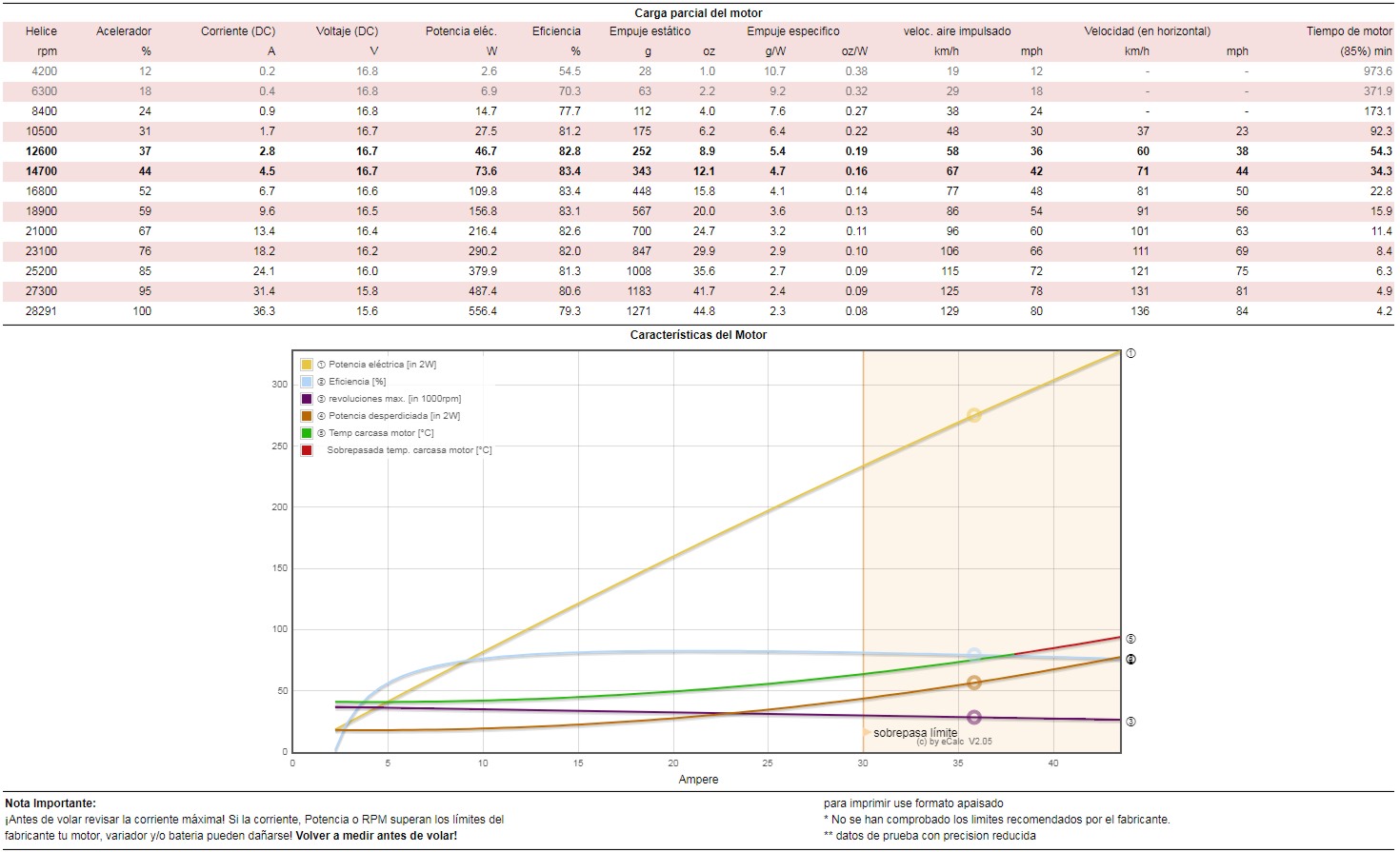This screenshot has height=852, width=1400.
Task: Click the purple revoluciones max. legend swatch
Action: pos(307,399)
